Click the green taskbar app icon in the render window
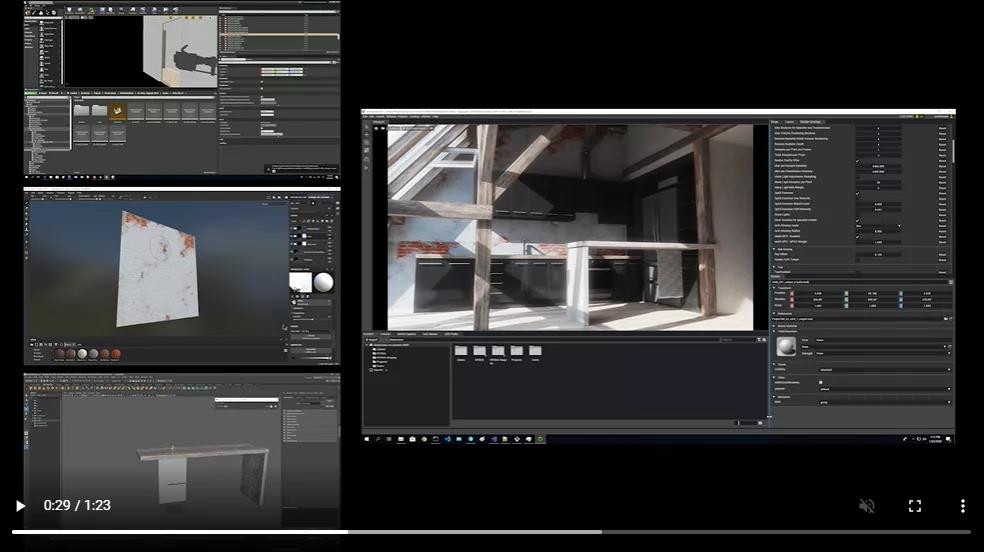This screenshot has width=984, height=552. coord(540,439)
